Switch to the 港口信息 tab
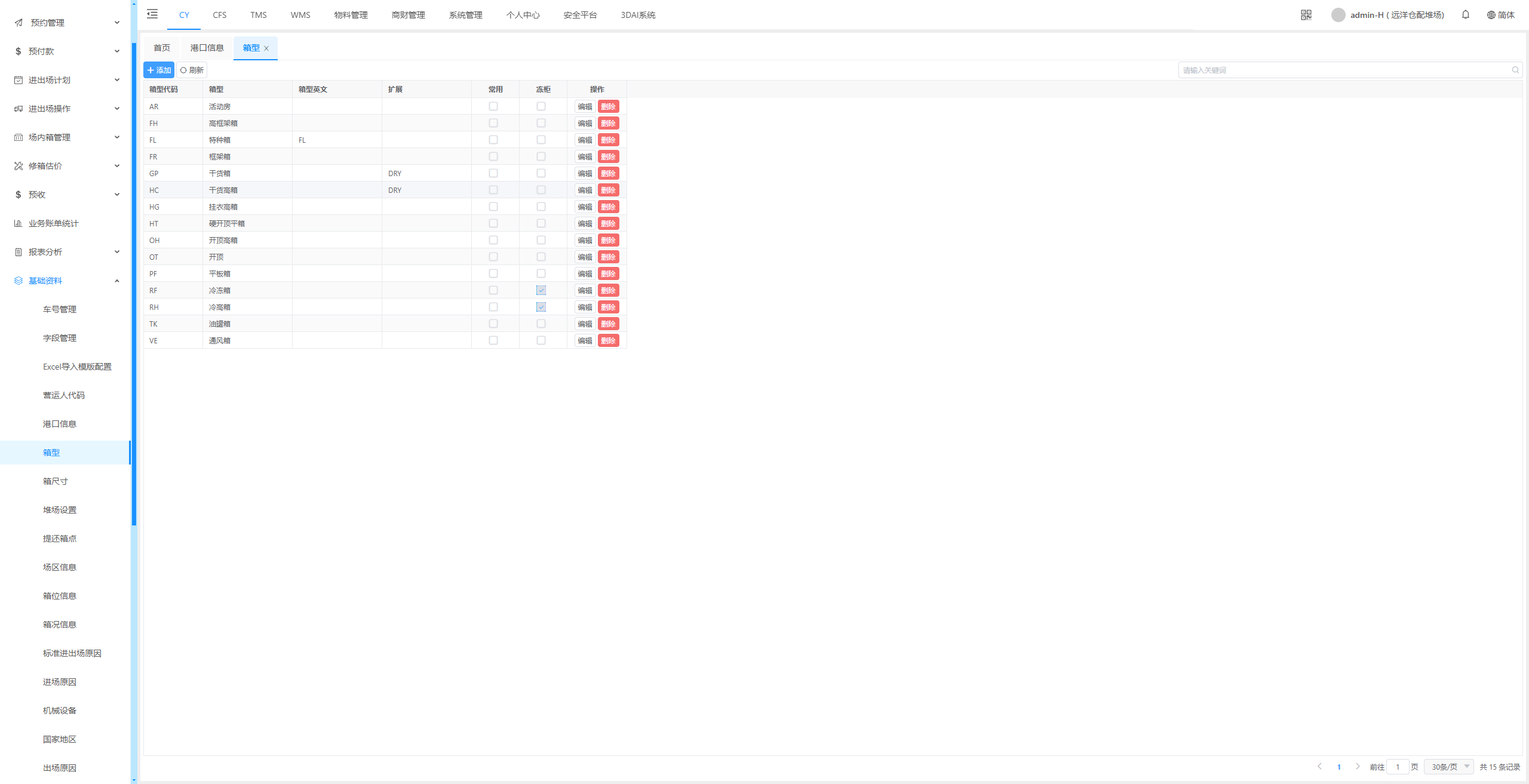The width and height of the screenshot is (1529, 784). click(x=207, y=48)
